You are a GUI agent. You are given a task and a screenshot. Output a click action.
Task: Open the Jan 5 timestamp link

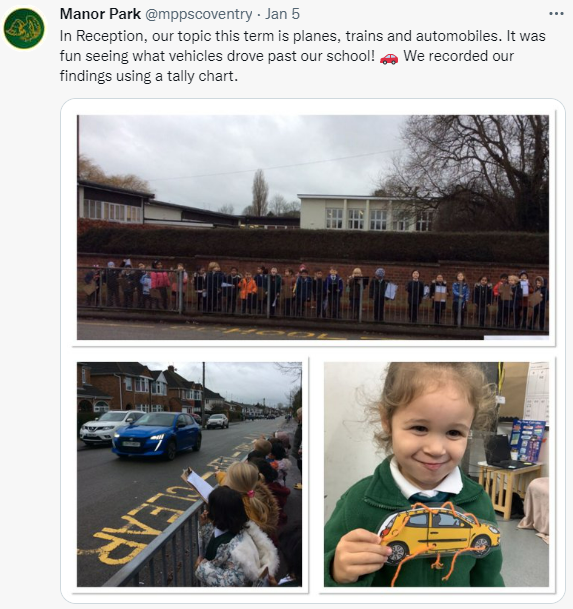[x=282, y=14]
